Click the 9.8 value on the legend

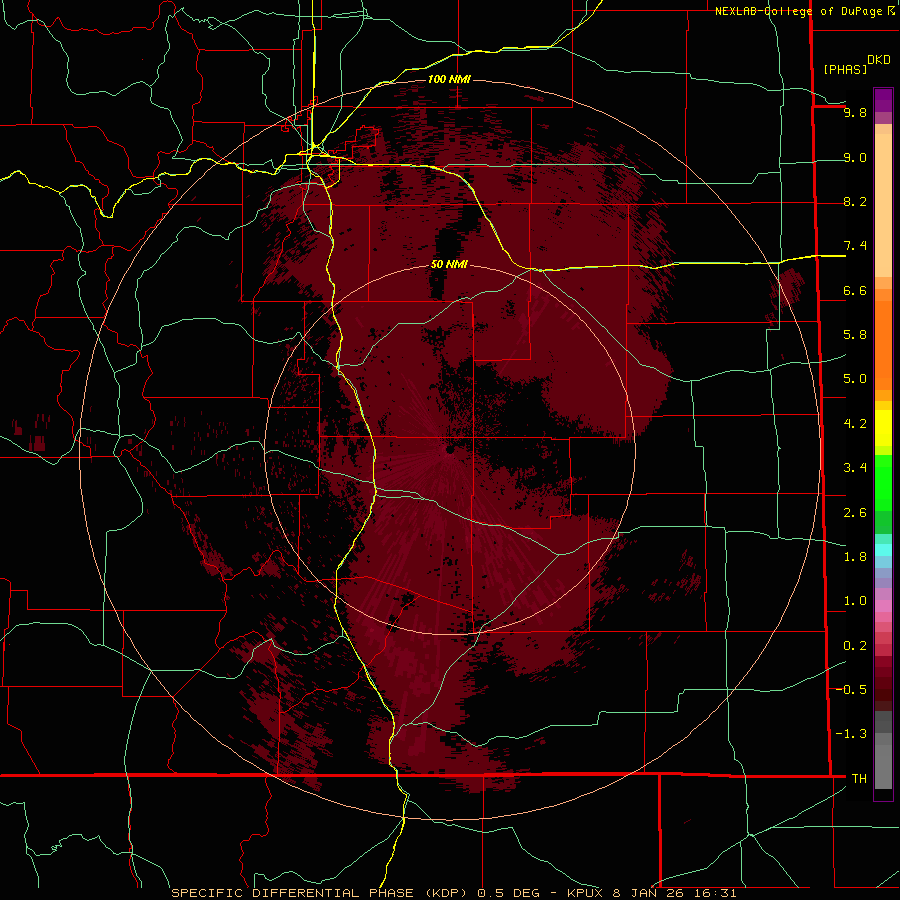[855, 112]
